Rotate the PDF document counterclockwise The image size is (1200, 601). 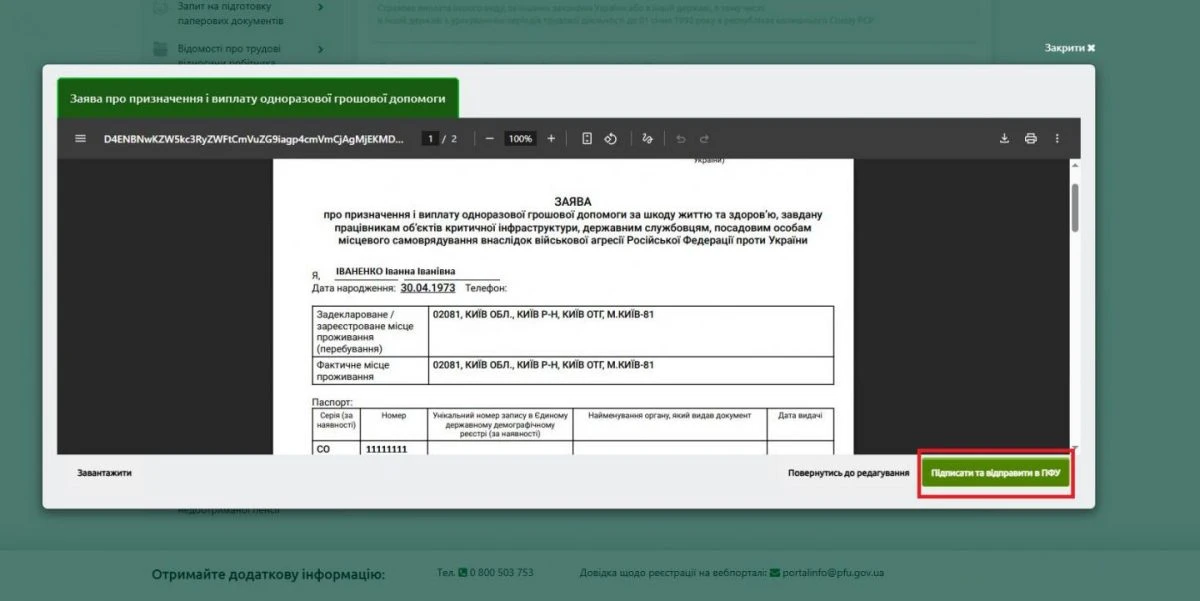(x=610, y=139)
